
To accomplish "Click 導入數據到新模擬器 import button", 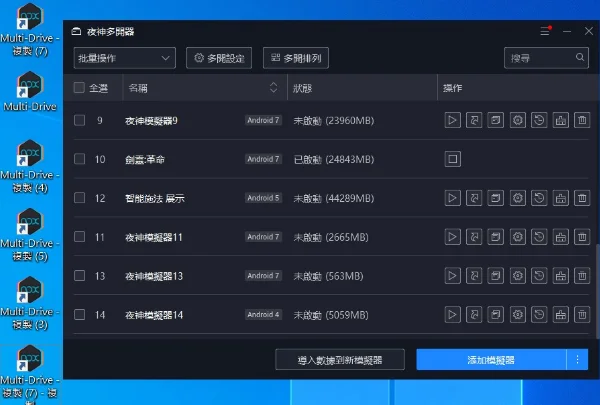I will 340,359.
